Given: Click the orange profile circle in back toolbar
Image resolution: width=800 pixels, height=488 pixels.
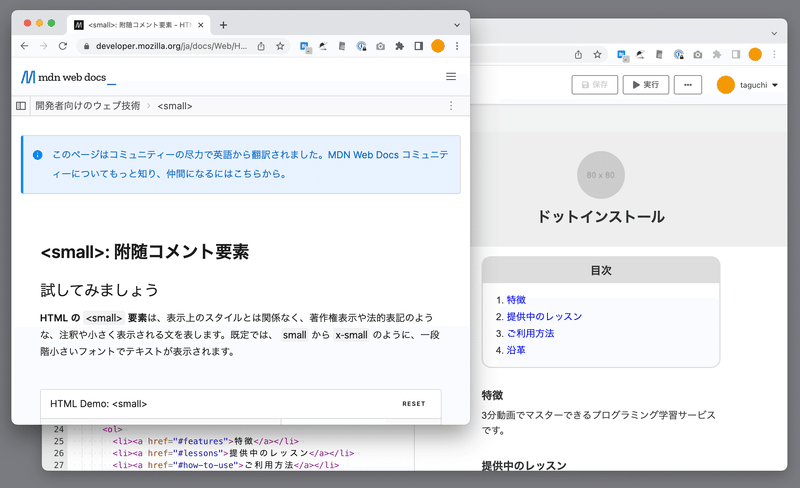Looking at the screenshot, I should click(x=755, y=55).
